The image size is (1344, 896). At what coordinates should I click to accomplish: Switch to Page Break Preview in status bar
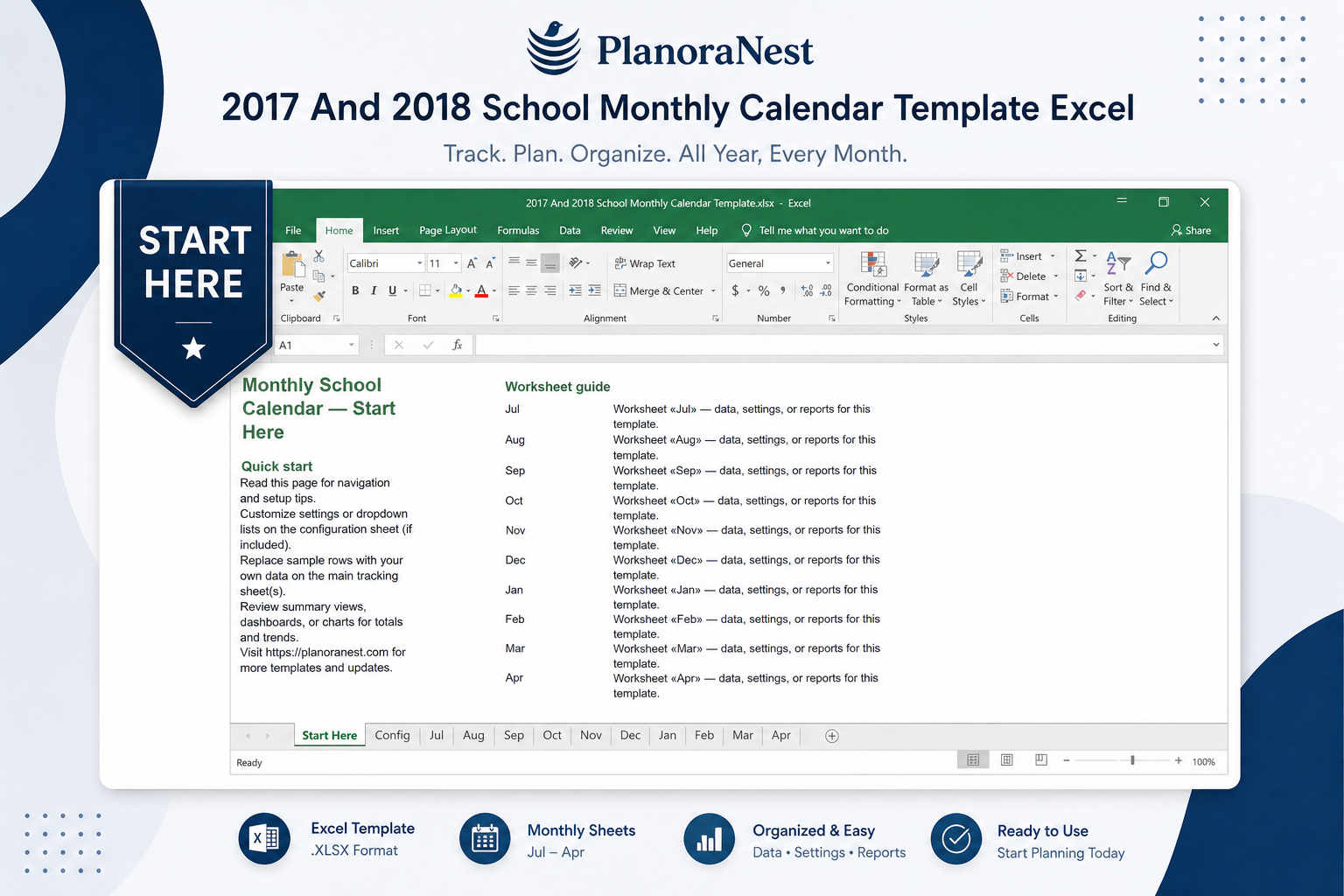pyautogui.click(x=1041, y=760)
